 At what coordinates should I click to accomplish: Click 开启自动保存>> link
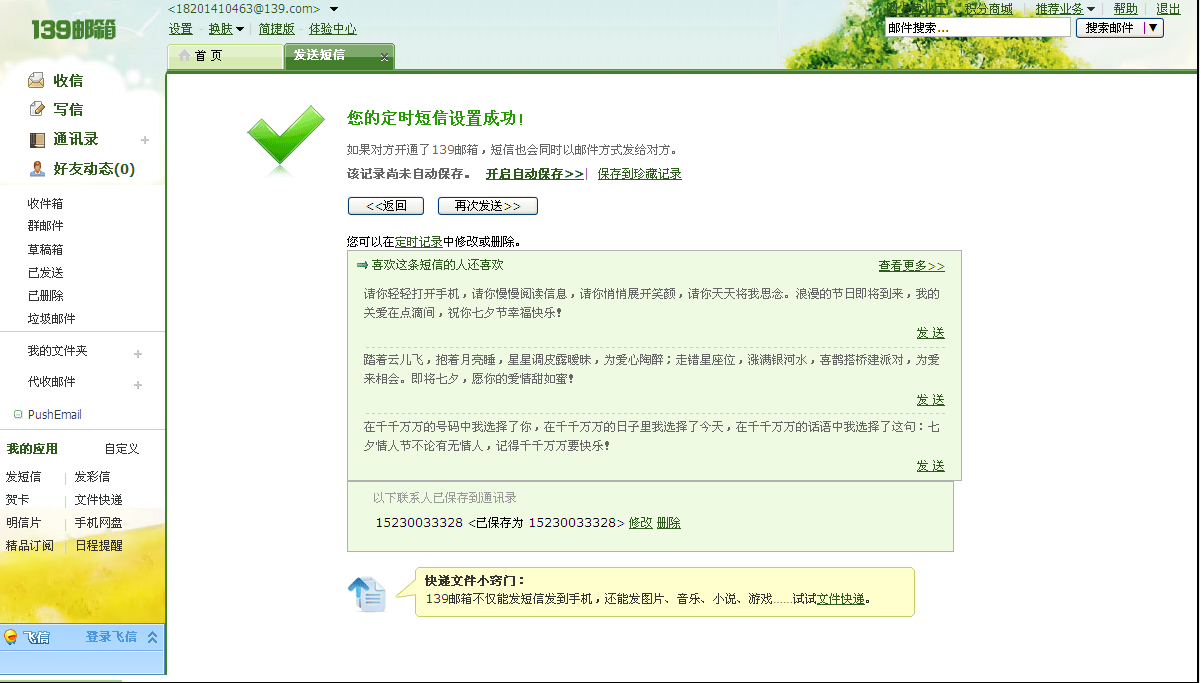(x=535, y=174)
